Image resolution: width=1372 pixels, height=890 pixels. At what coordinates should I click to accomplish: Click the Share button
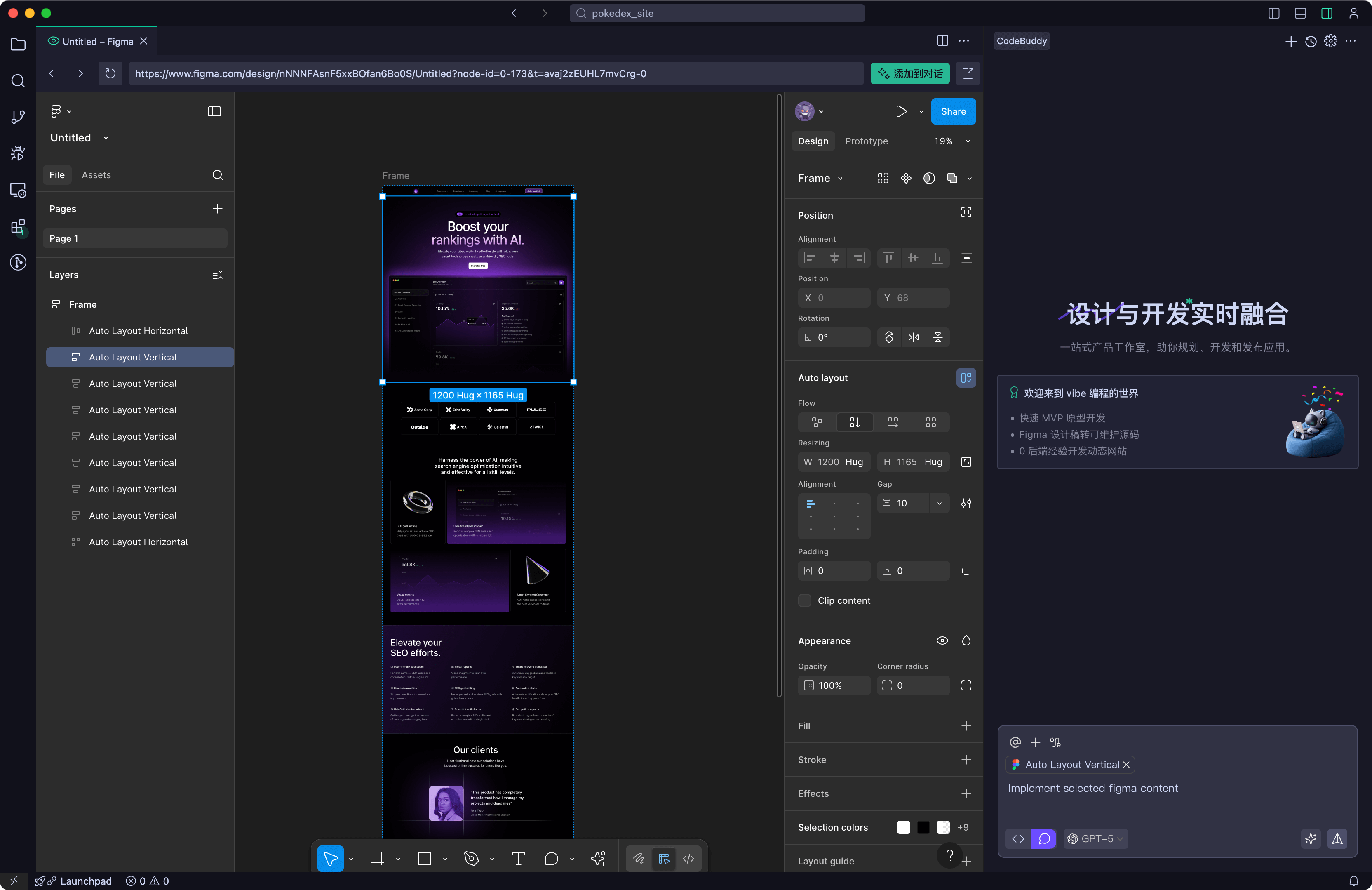[953, 111]
